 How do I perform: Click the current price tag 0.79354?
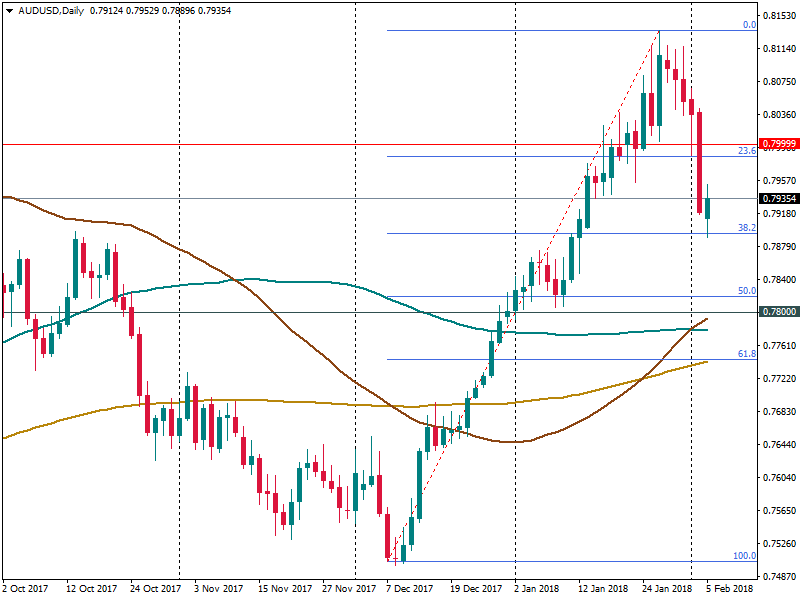click(x=778, y=199)
